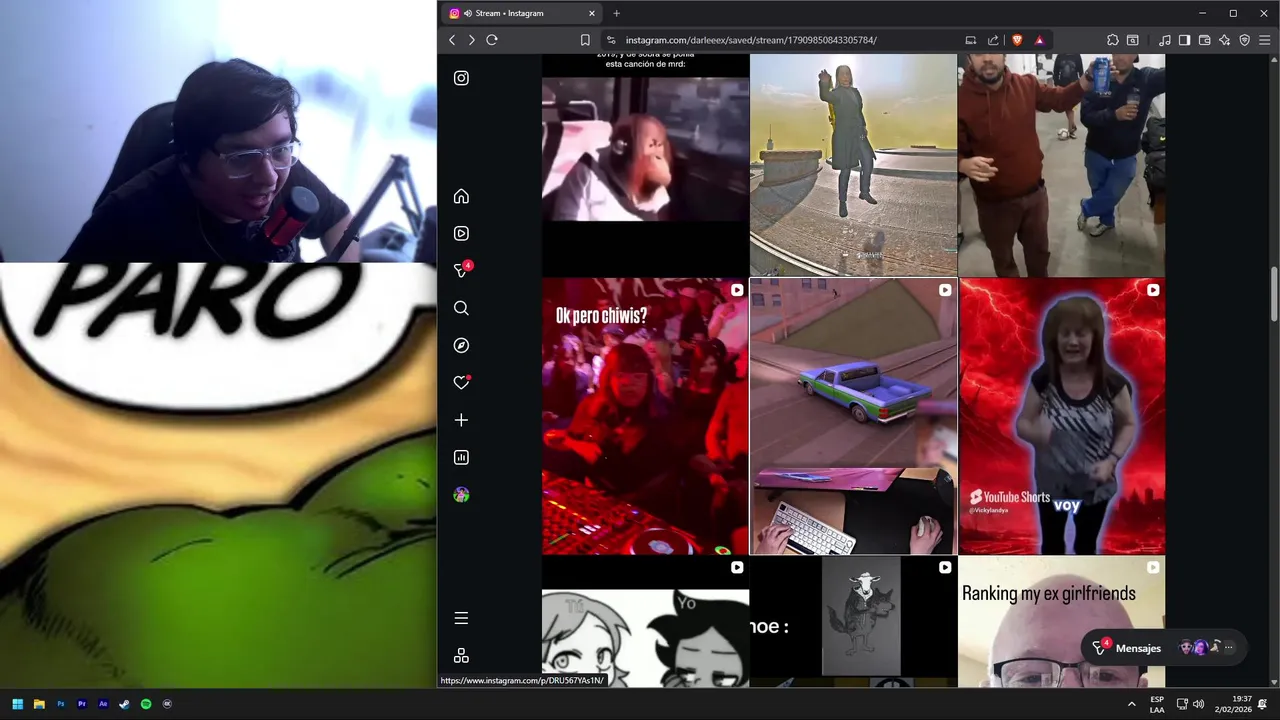Open the monkey with headphones reel
The height and width of the screenshot is (720, 1280).
tap(645, 165)
